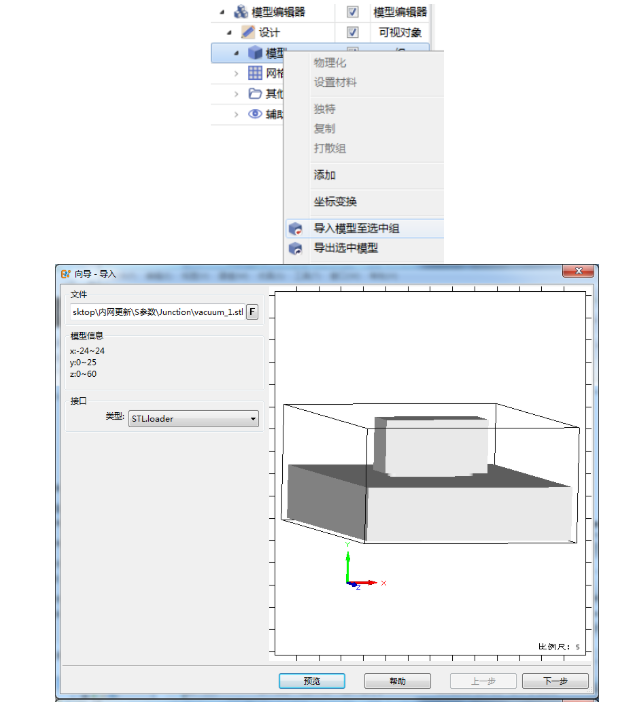Collapse the 设计 tree node
632x702 pixels.
(229, 33)
